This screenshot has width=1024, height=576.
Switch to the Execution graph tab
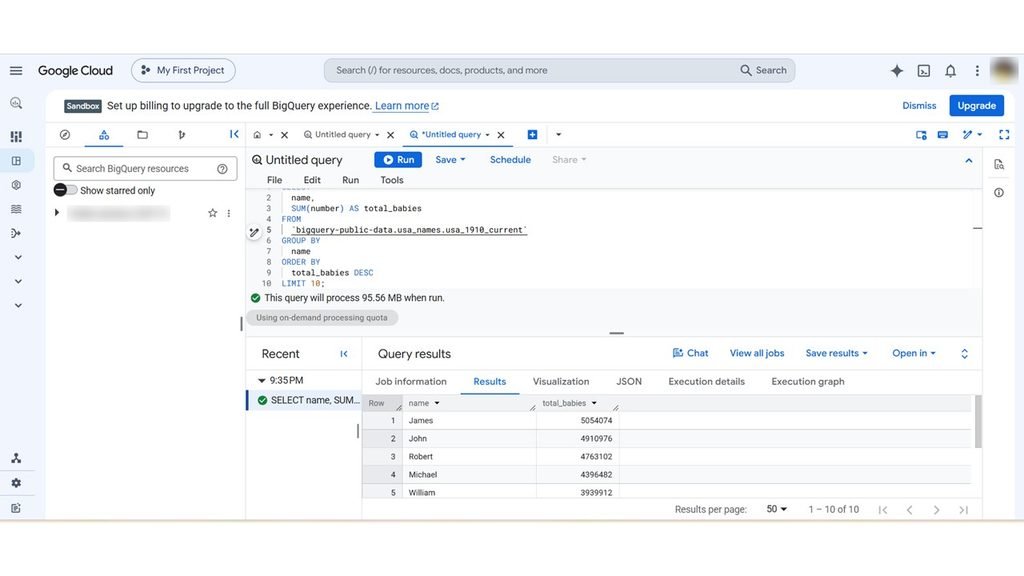pyautogui.click(x=808, y=381)
